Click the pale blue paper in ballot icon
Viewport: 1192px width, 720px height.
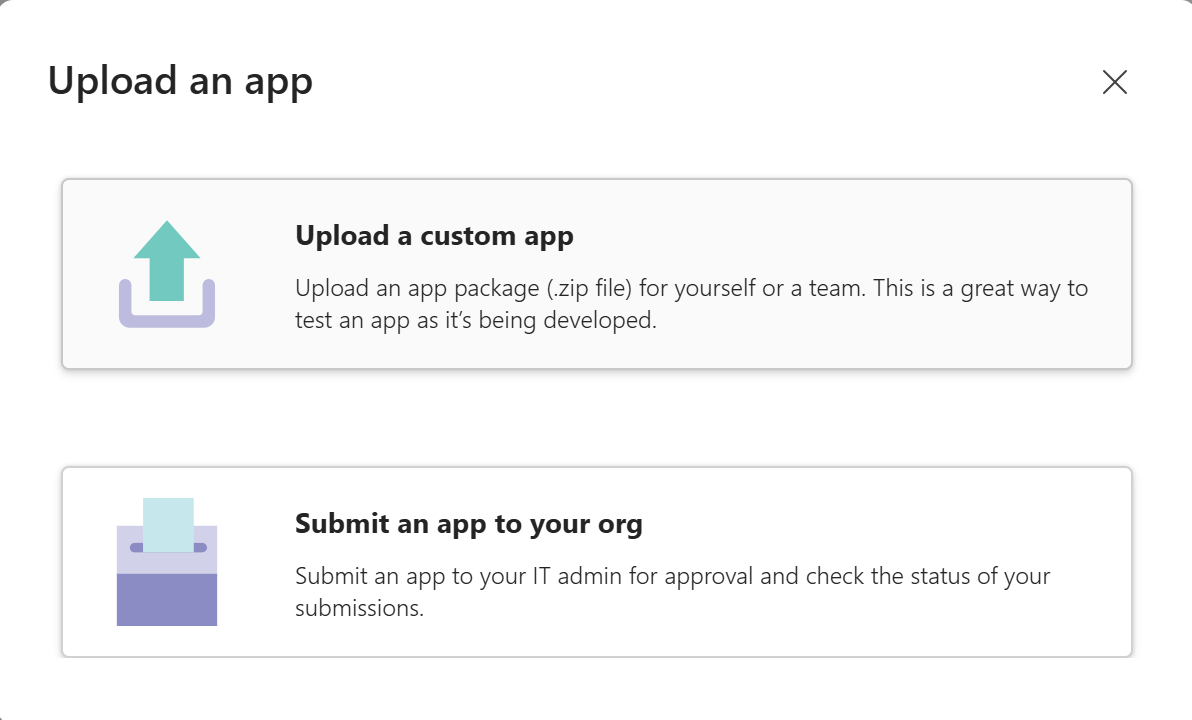point(168,520)
